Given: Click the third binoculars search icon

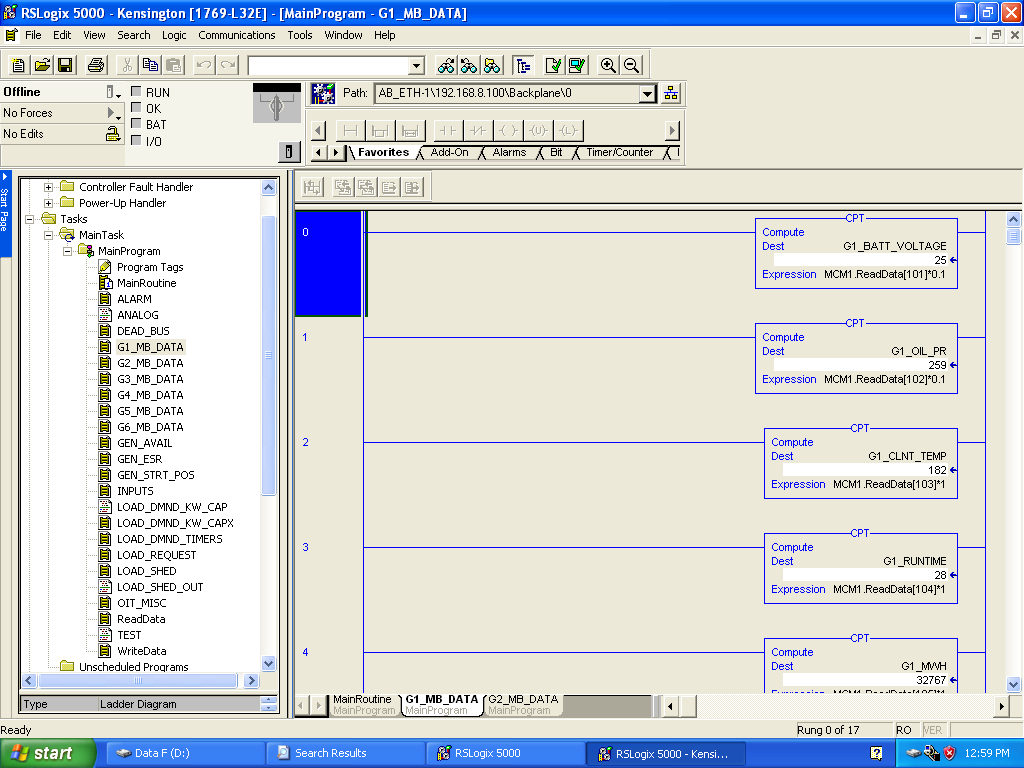Looking at the screenshot, I should point(492,65).
